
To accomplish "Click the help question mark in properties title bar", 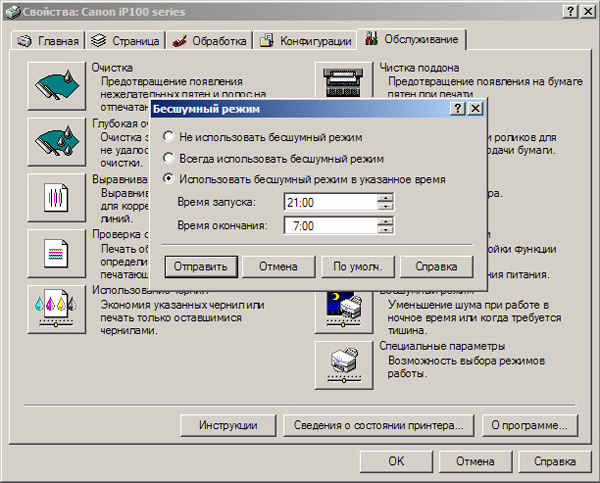I will coord(570,11).
